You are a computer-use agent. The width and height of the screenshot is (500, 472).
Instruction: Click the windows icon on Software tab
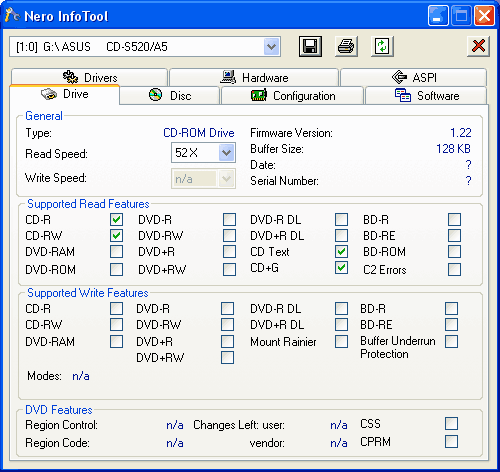[x=403, y=95]
